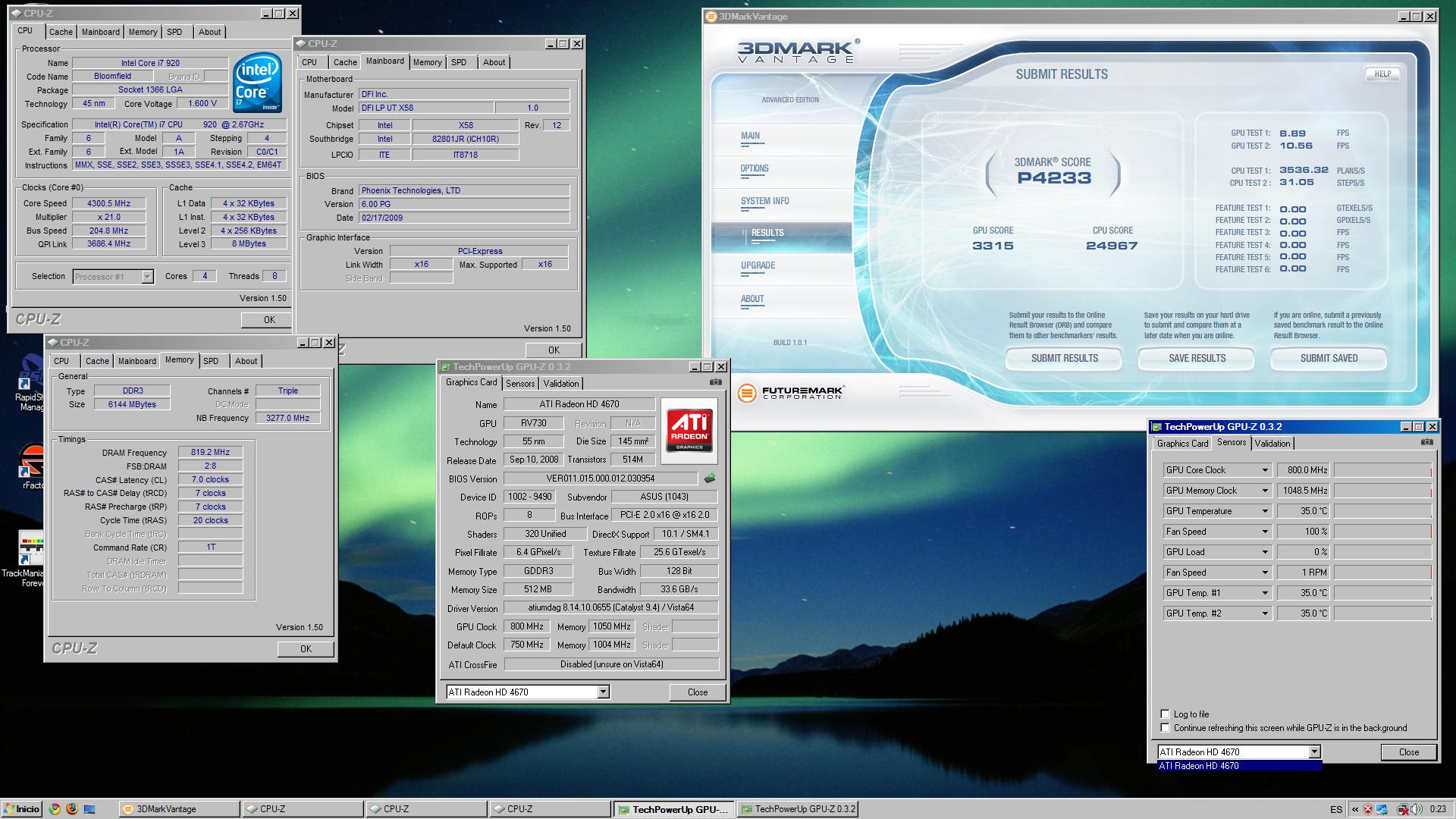Click DRAM Frequency value 819.2 MHz
Screen dimensions: 1456x819
[210, 452]
